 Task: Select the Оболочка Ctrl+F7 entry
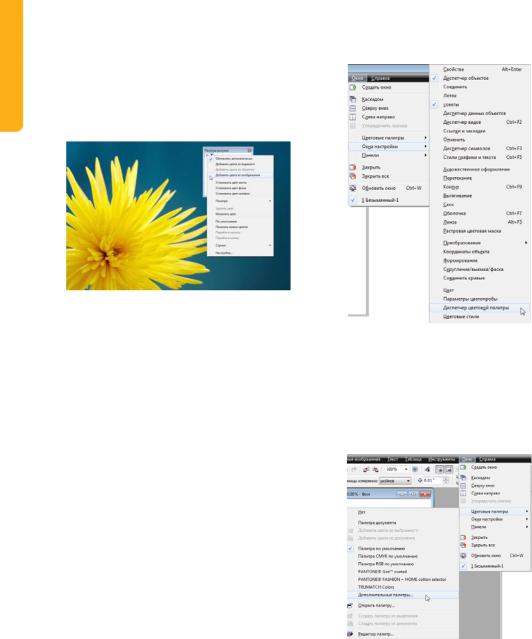pyautogui.click(x=480, y=214)
